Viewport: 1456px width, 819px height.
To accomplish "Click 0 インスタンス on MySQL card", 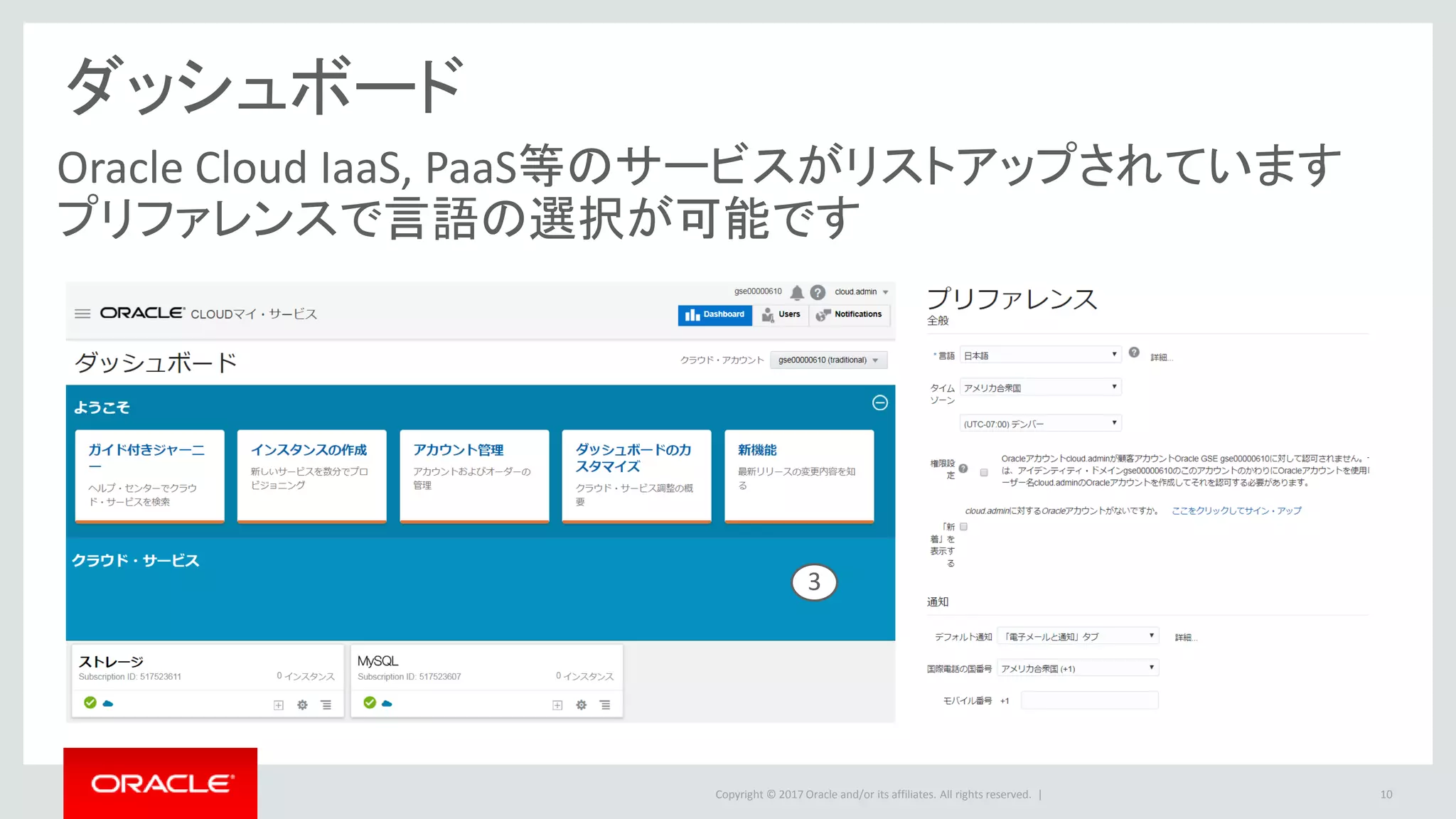I will click(x=584, y=676).
